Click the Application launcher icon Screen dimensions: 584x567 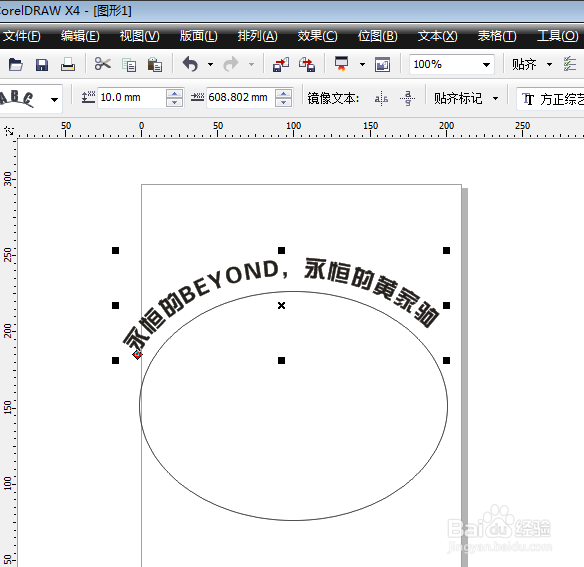click(x=342, y=64)
